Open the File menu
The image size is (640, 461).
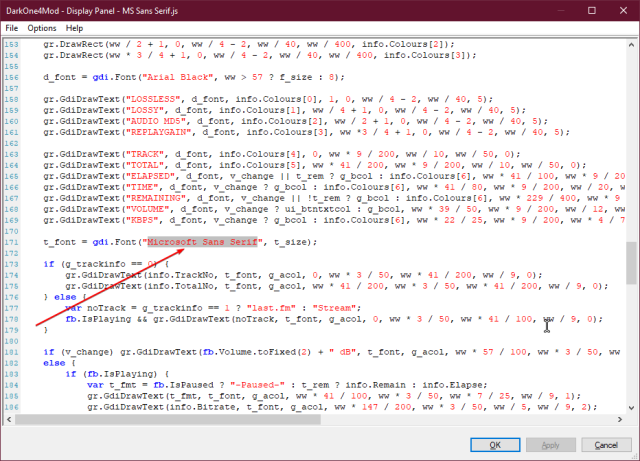(11, 28)
